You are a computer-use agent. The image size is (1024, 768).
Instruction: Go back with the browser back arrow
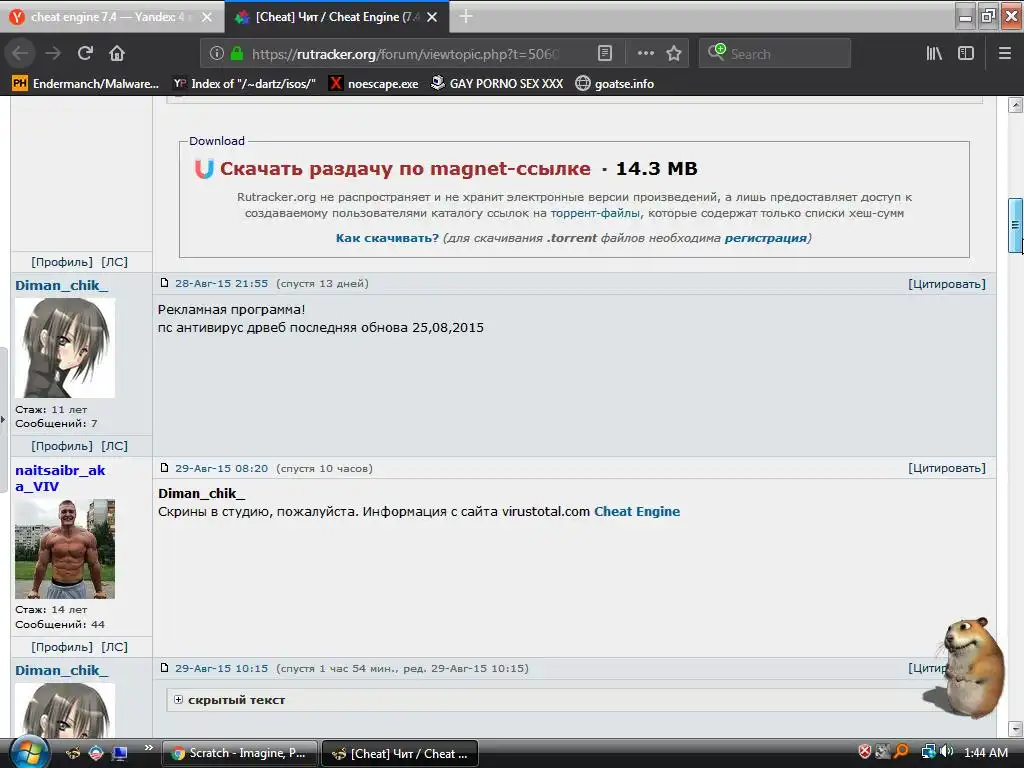point(20,54)
